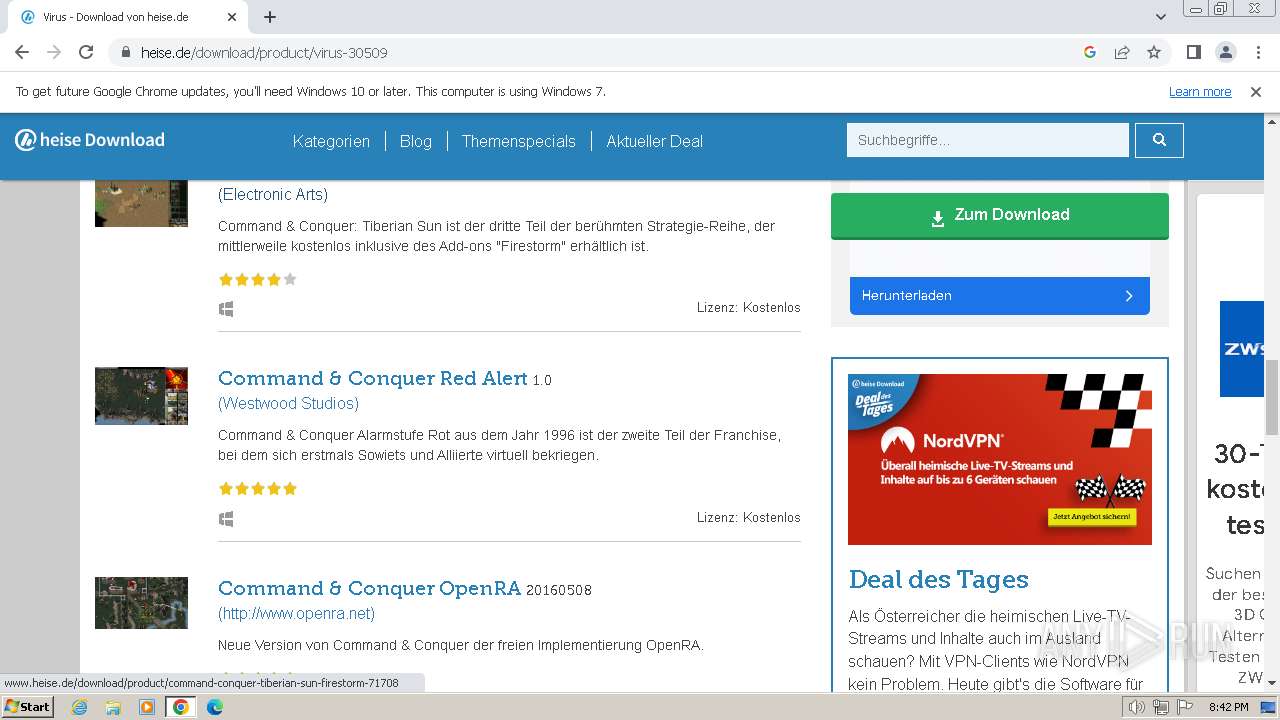Screen dimensions: 1280x720
Task: Open the Blog menu item
Action: coord(416,141)
